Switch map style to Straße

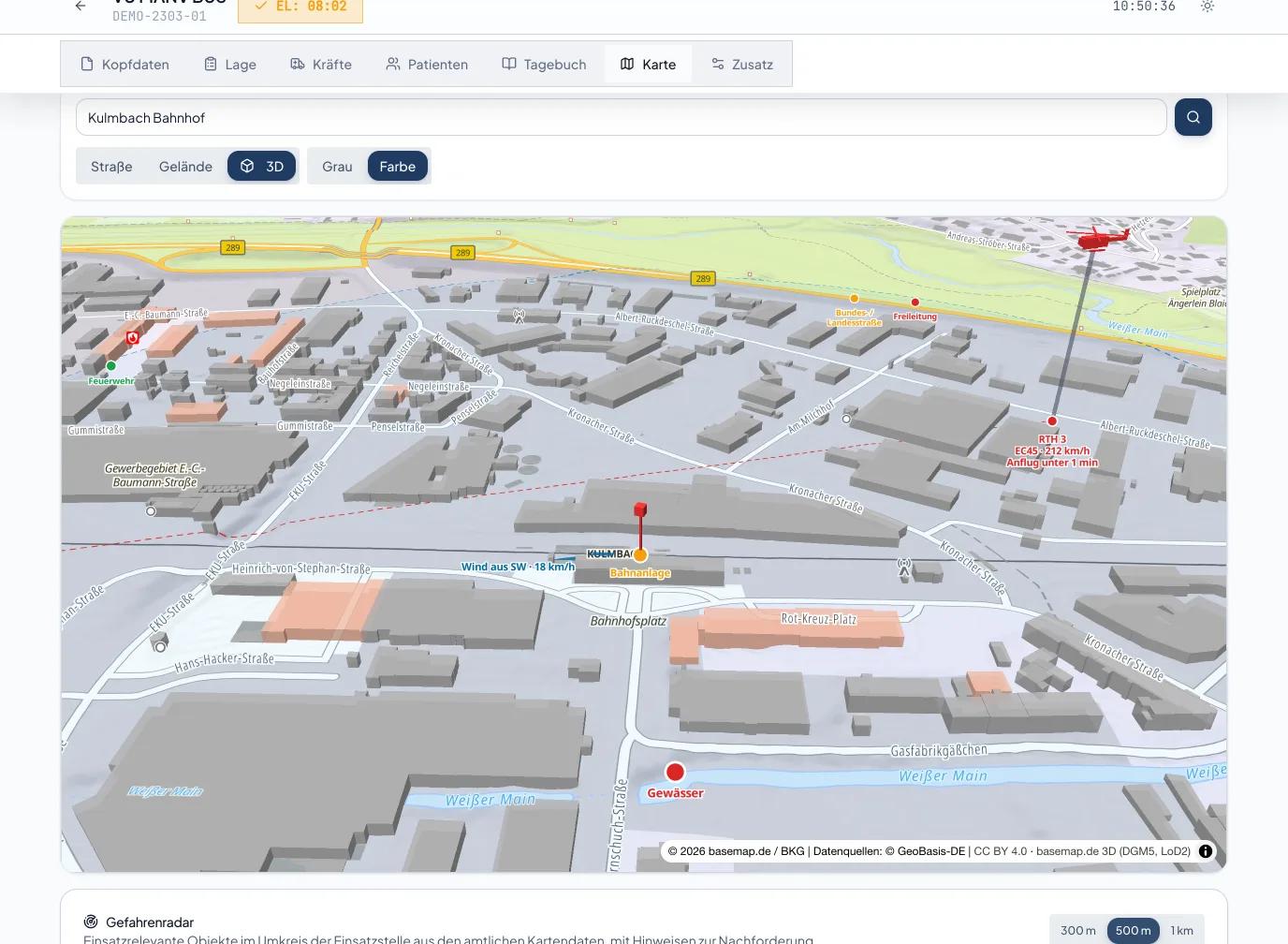click(x=111, y=167)
